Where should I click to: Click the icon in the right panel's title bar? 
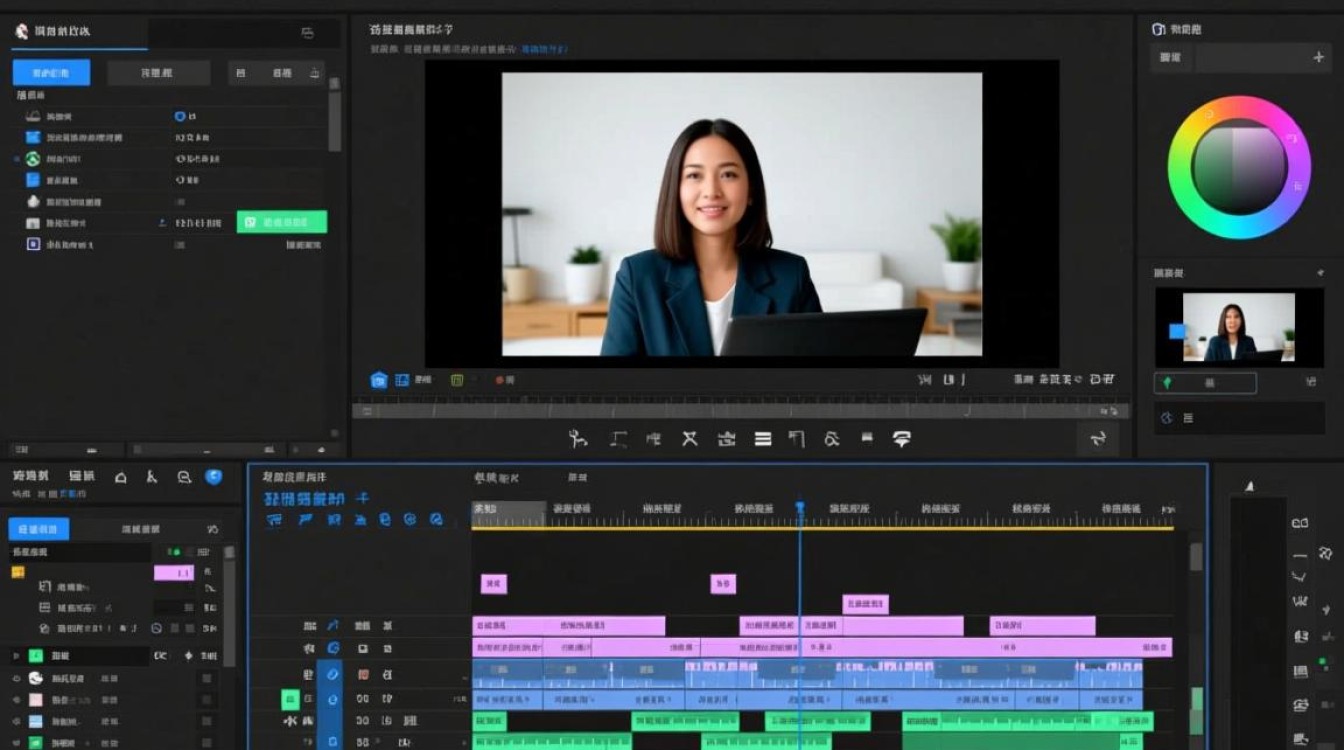[1160, 30]
